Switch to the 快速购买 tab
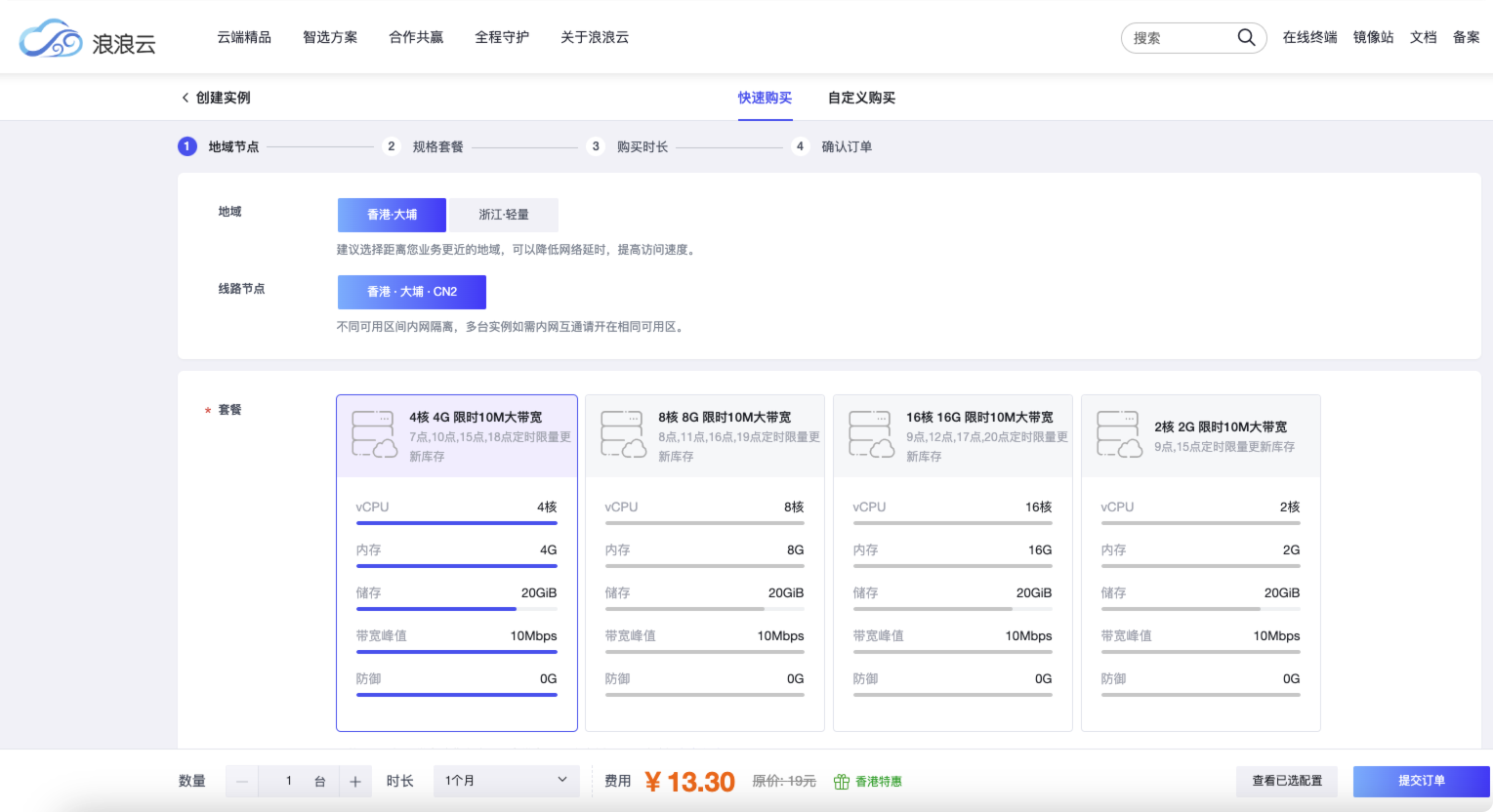 [765, 98]
